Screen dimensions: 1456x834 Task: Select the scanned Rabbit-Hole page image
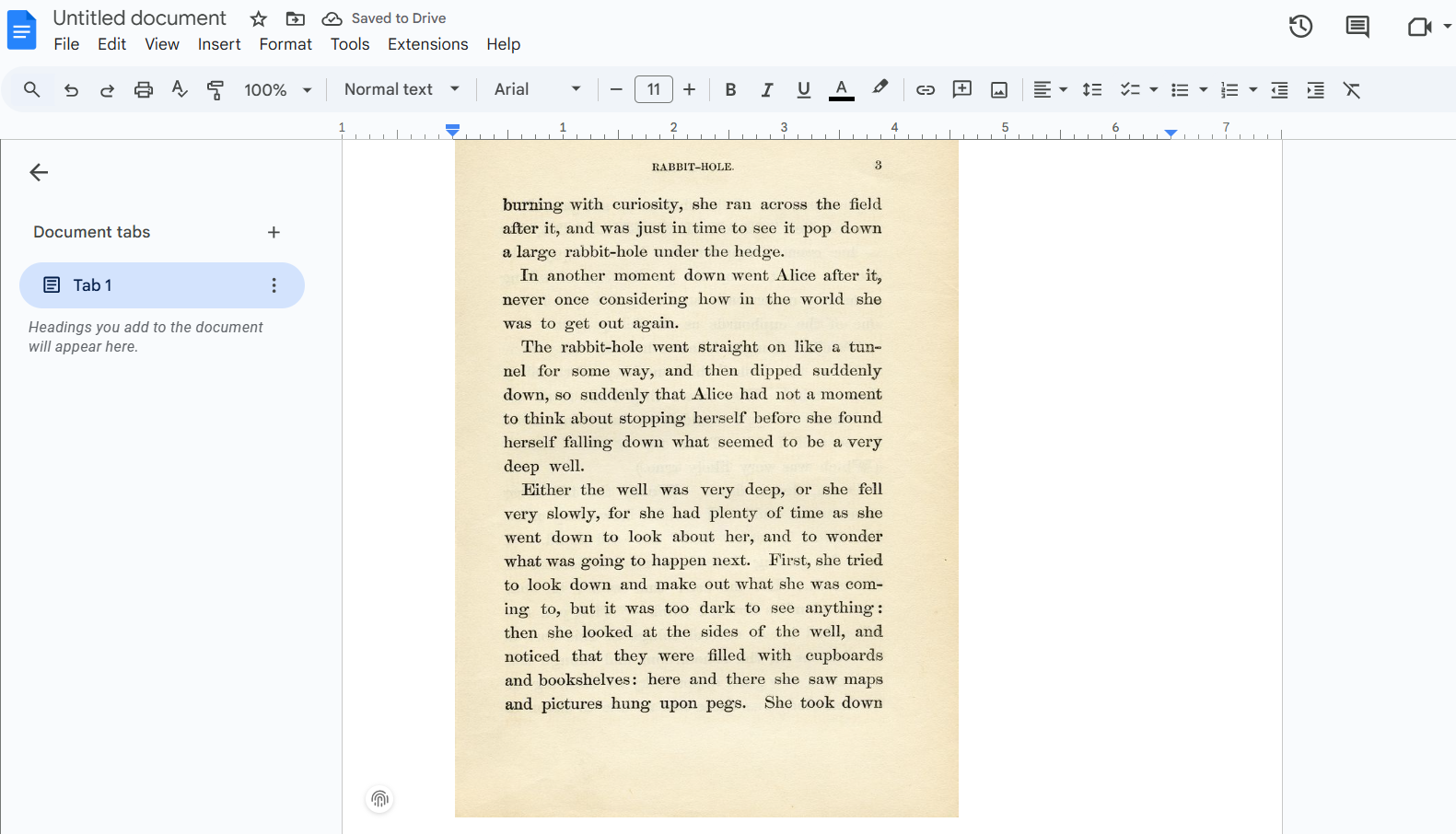click(x=706, y=479)
